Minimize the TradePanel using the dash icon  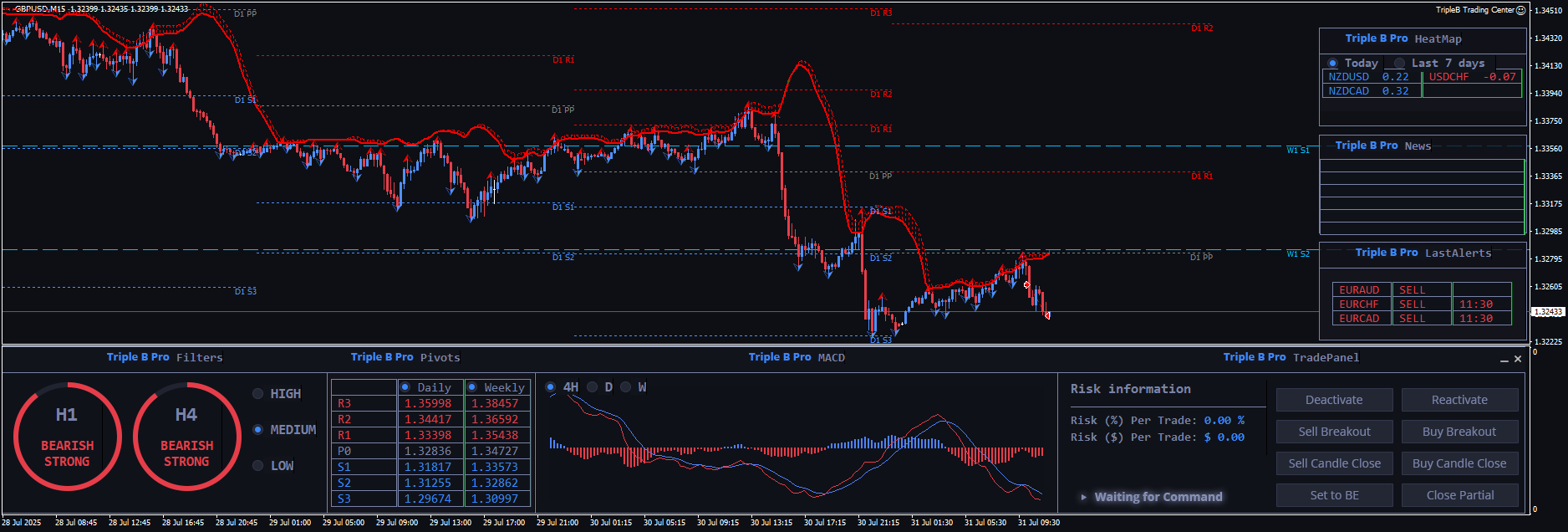(1504, 360)
